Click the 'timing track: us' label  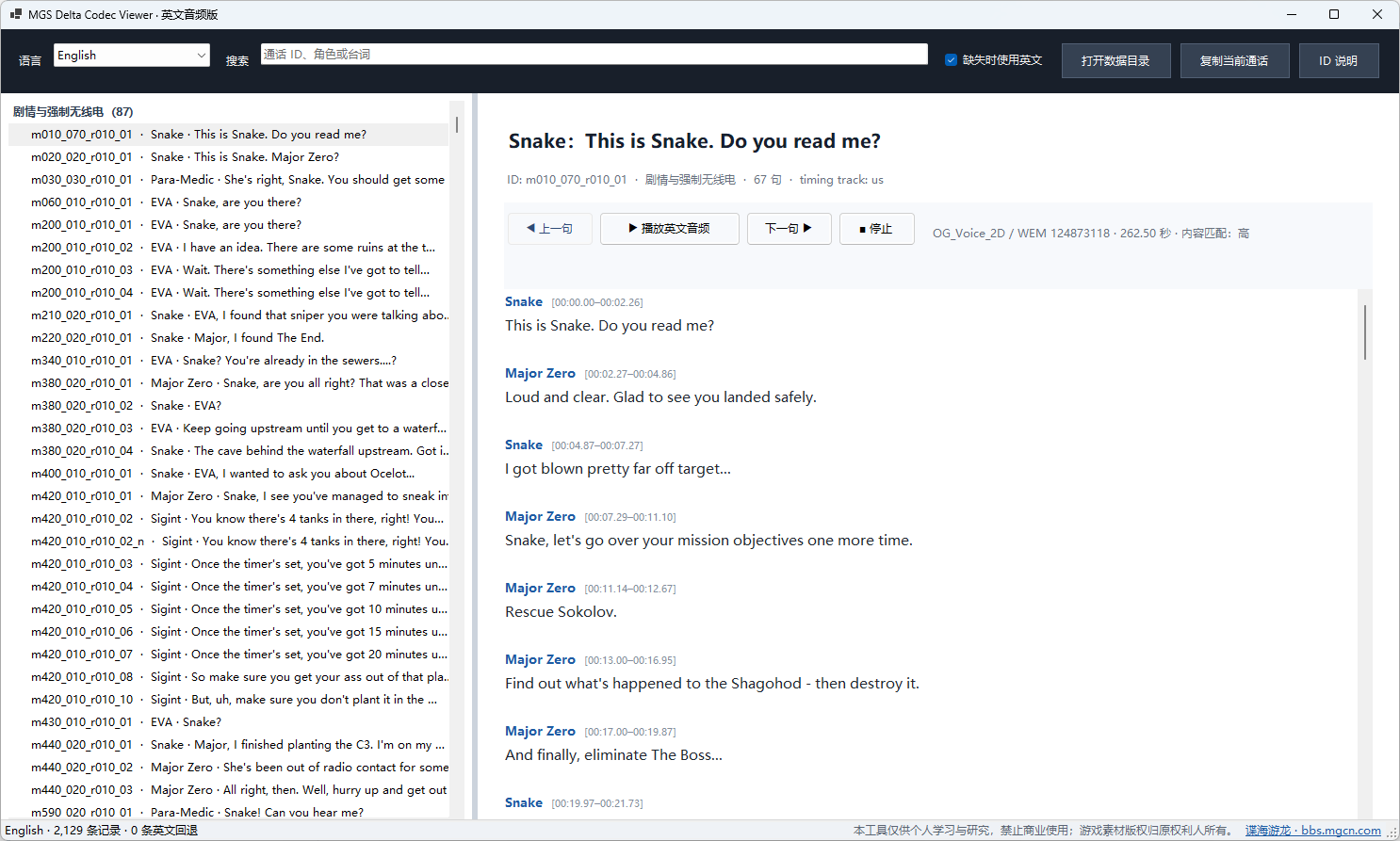point(841,180)
